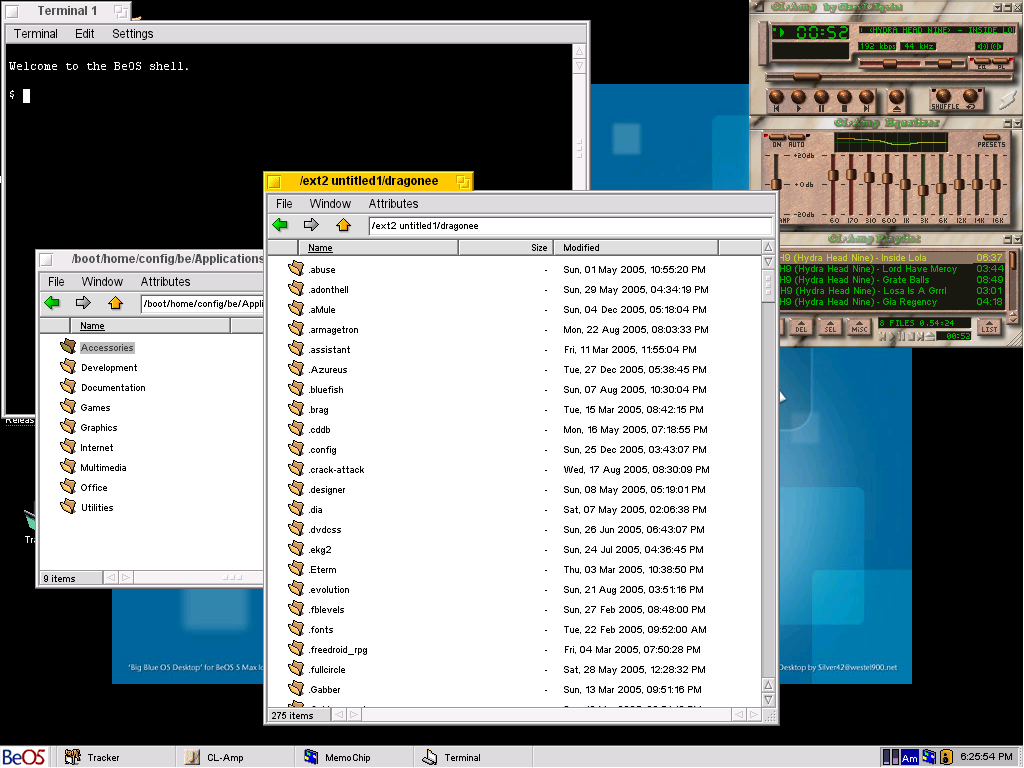The height and width of the screenshot is (768, 1024).
Task: Select the .fonts folder icon
Action: [296, 628]
